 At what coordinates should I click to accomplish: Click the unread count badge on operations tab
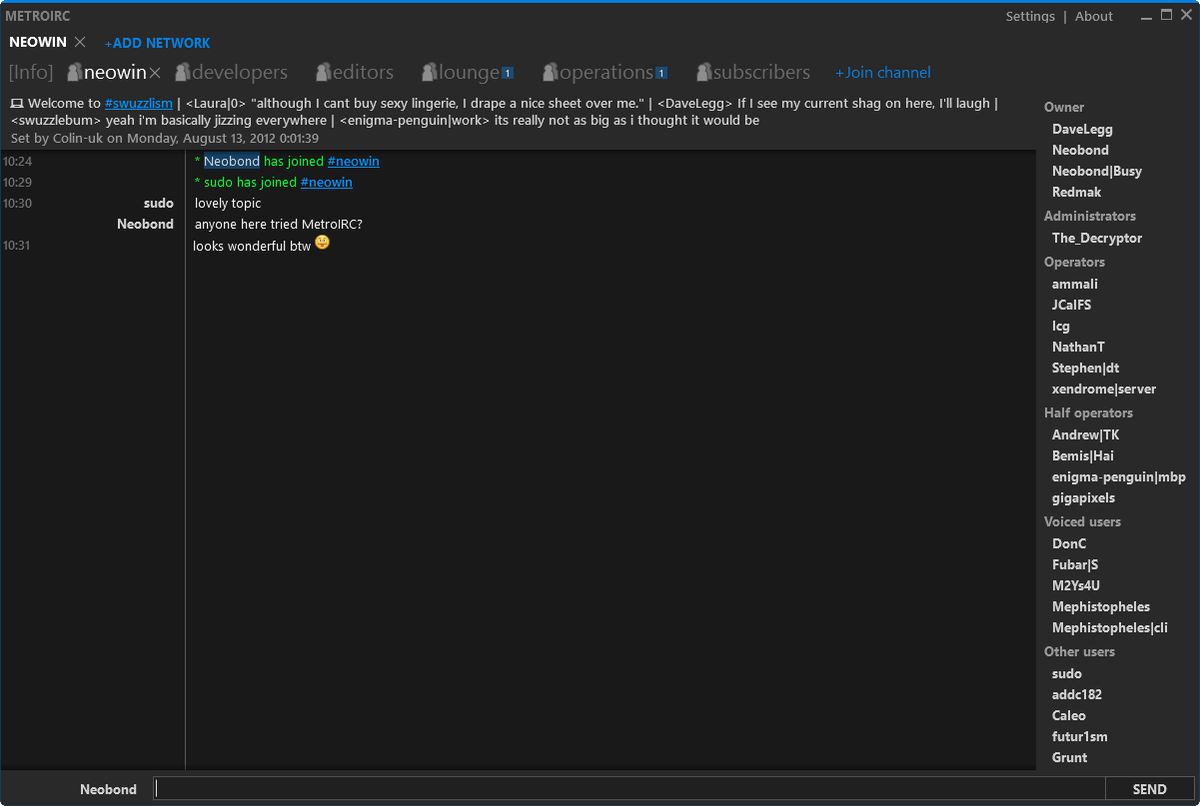pyautogui.click(x=661, y=71)
